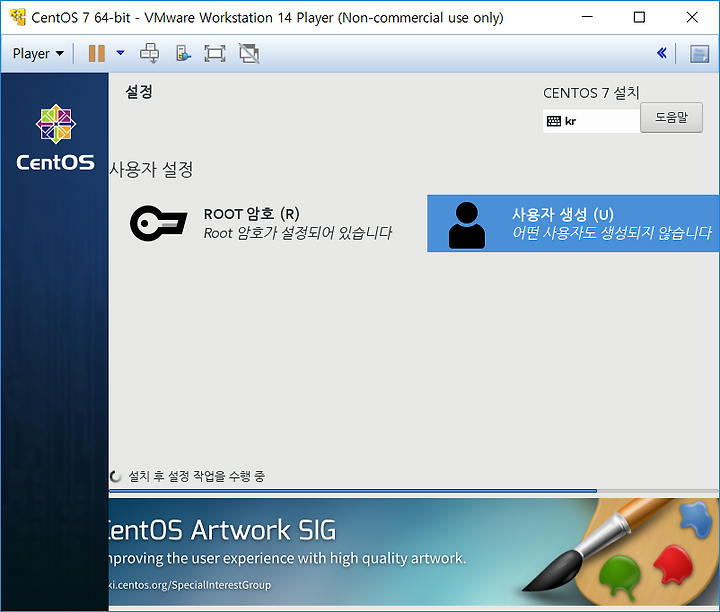
Task: Collapse toolbar with double chevron
Action: (662, 53)
